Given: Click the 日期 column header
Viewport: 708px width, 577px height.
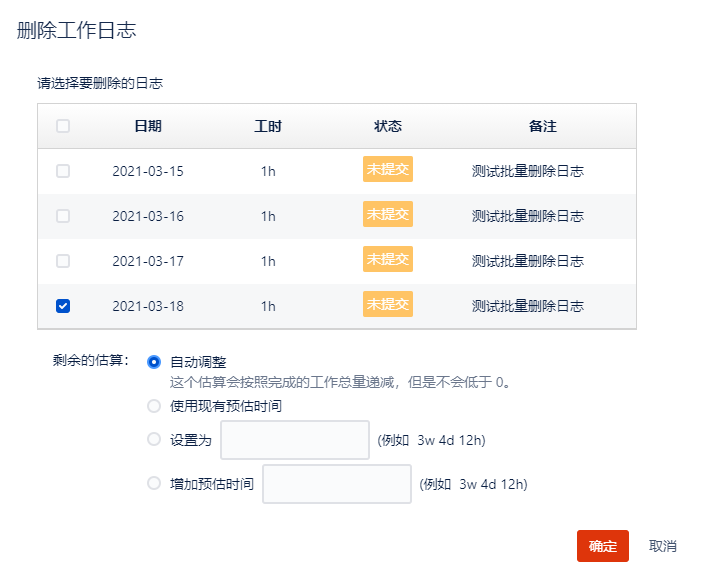Looking at the screenshot, I should pos(148,126).
